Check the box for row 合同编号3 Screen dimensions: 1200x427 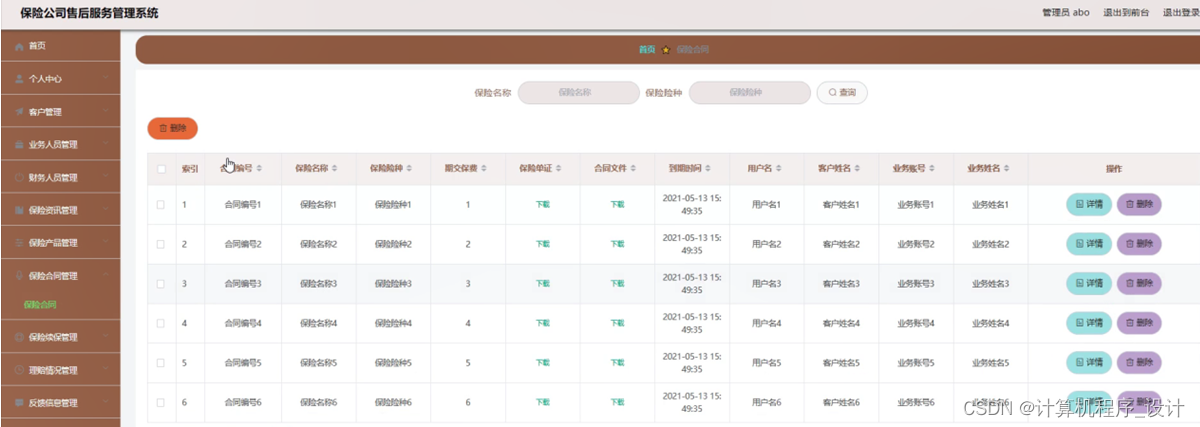pyautogui.click(x=161, y=284)
